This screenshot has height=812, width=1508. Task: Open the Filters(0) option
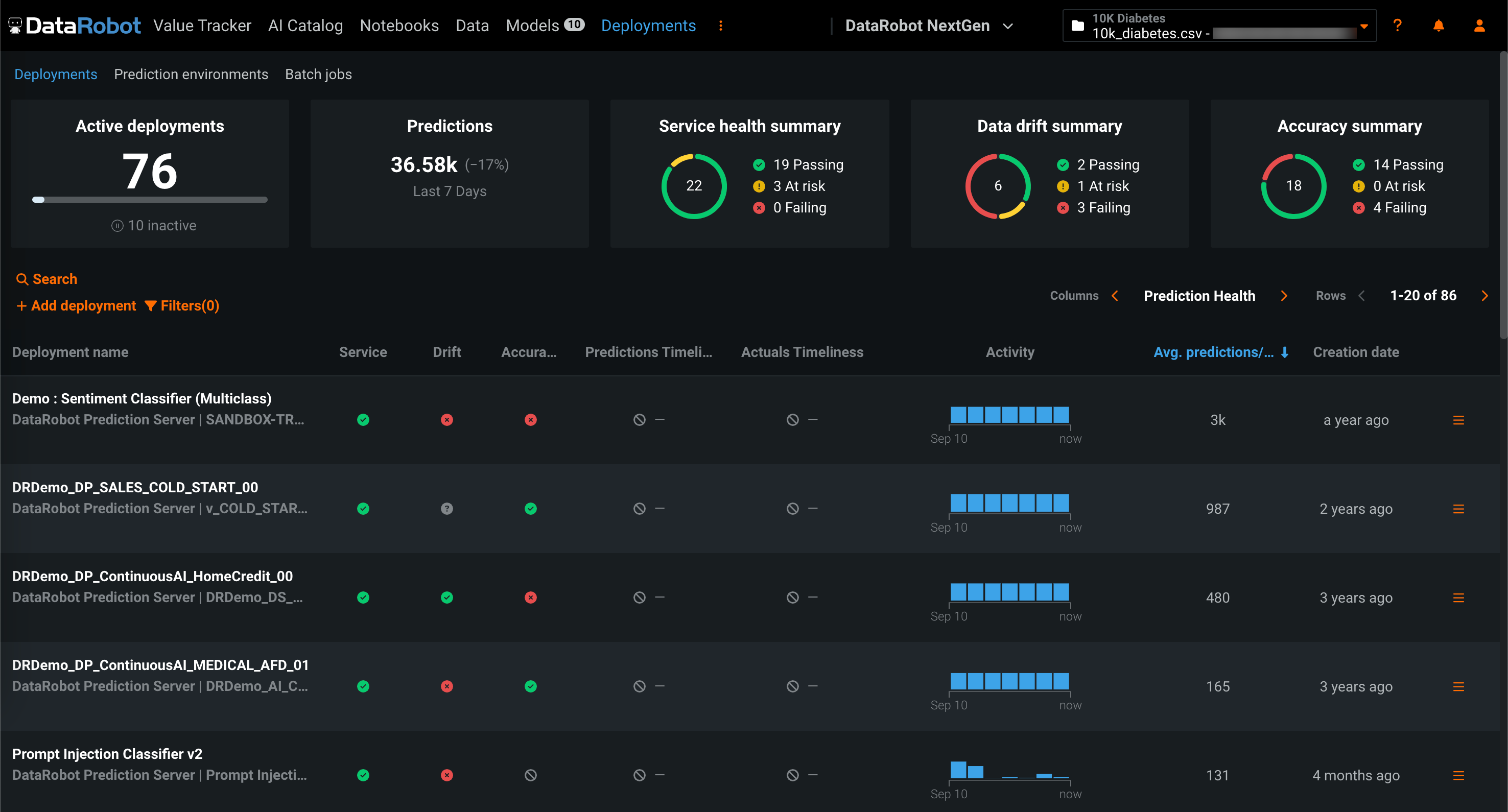pyautogui.click(x=182, y=305)
